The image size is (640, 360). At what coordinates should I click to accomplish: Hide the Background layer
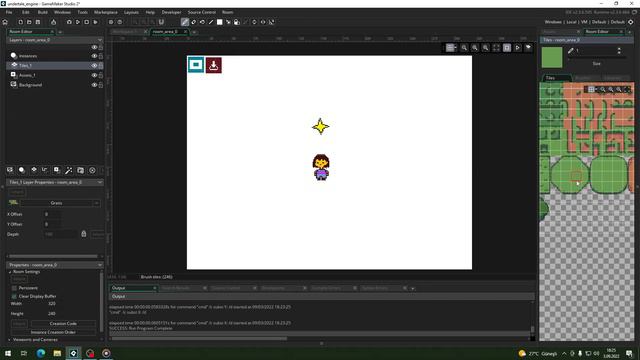click(94, 85)
